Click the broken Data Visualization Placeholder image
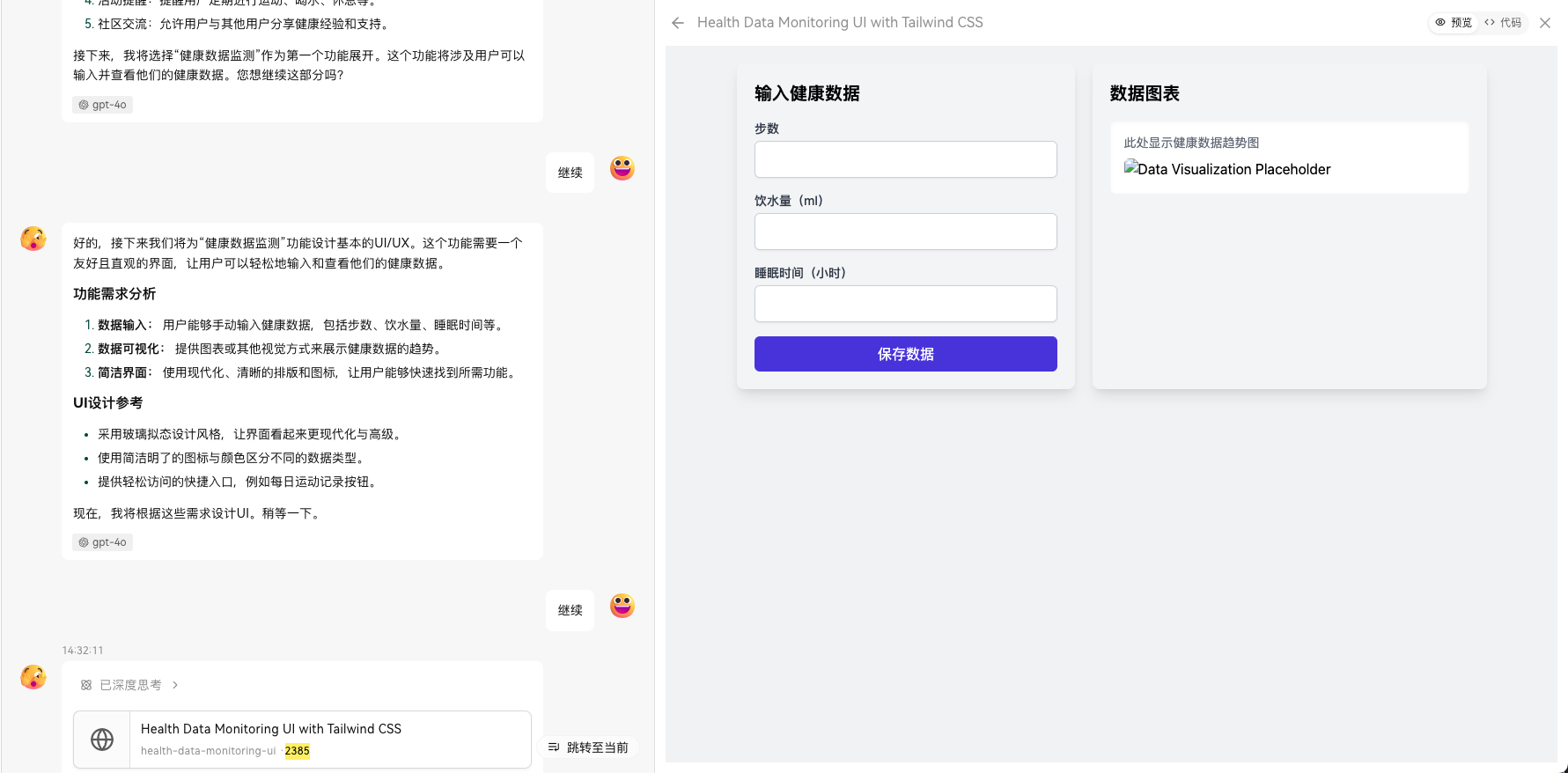Screen dimensions: 1568x773 coord(1227,169)
